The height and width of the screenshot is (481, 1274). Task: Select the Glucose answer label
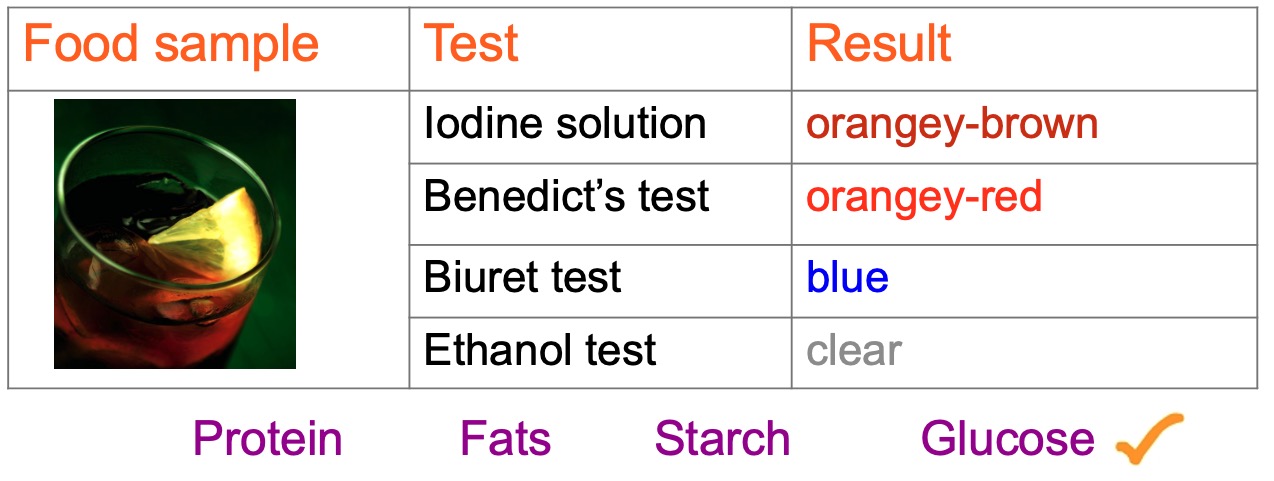coord(1007,440)
